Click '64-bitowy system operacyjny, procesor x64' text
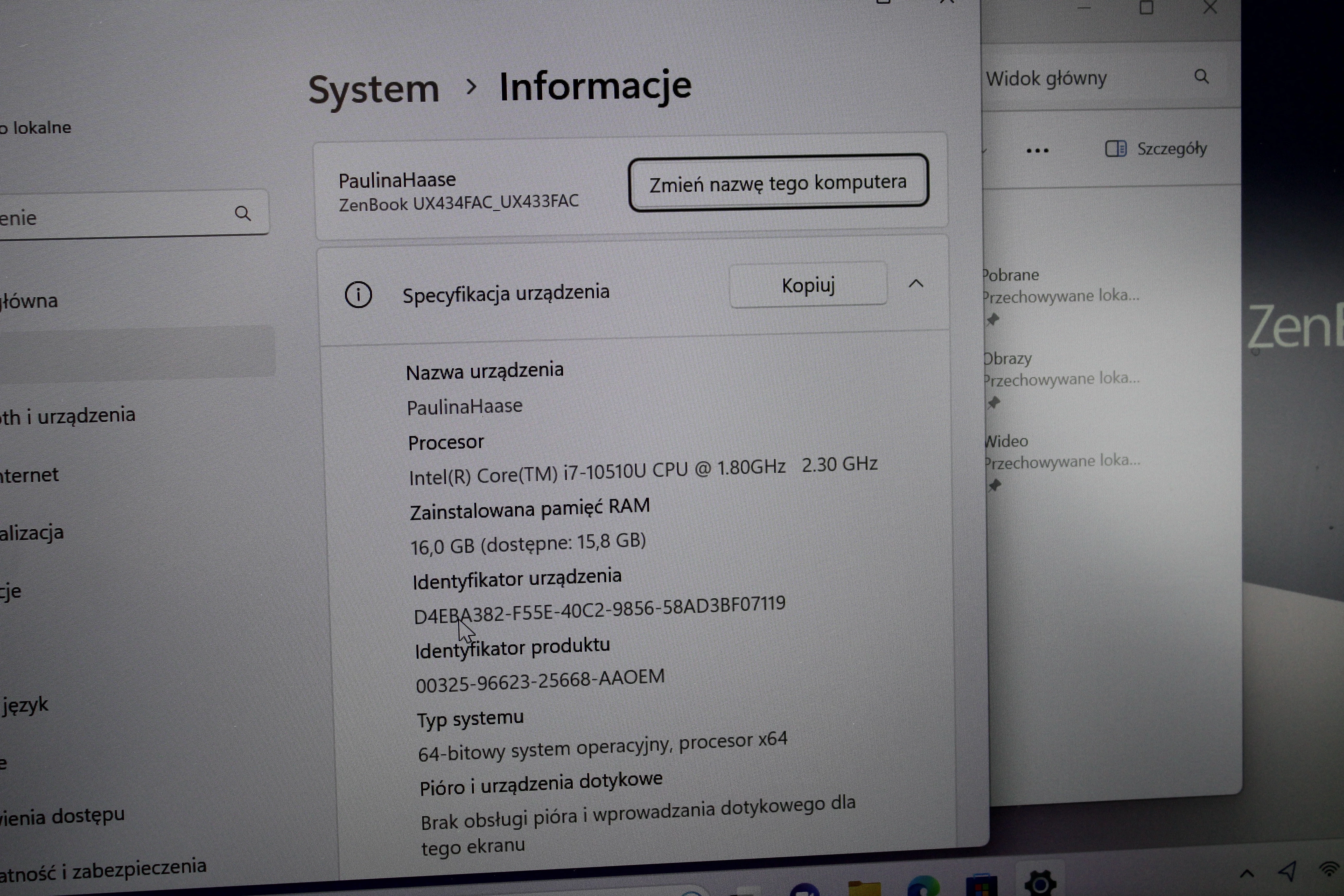This screenshot has height=896, width=1344. pyautogui.click(x=603, y=746)
